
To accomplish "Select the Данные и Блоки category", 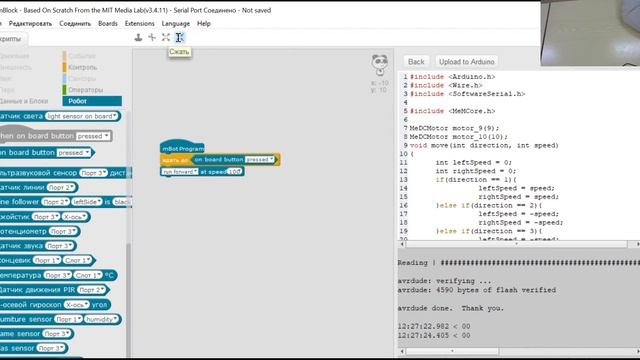I will [24, 101].
